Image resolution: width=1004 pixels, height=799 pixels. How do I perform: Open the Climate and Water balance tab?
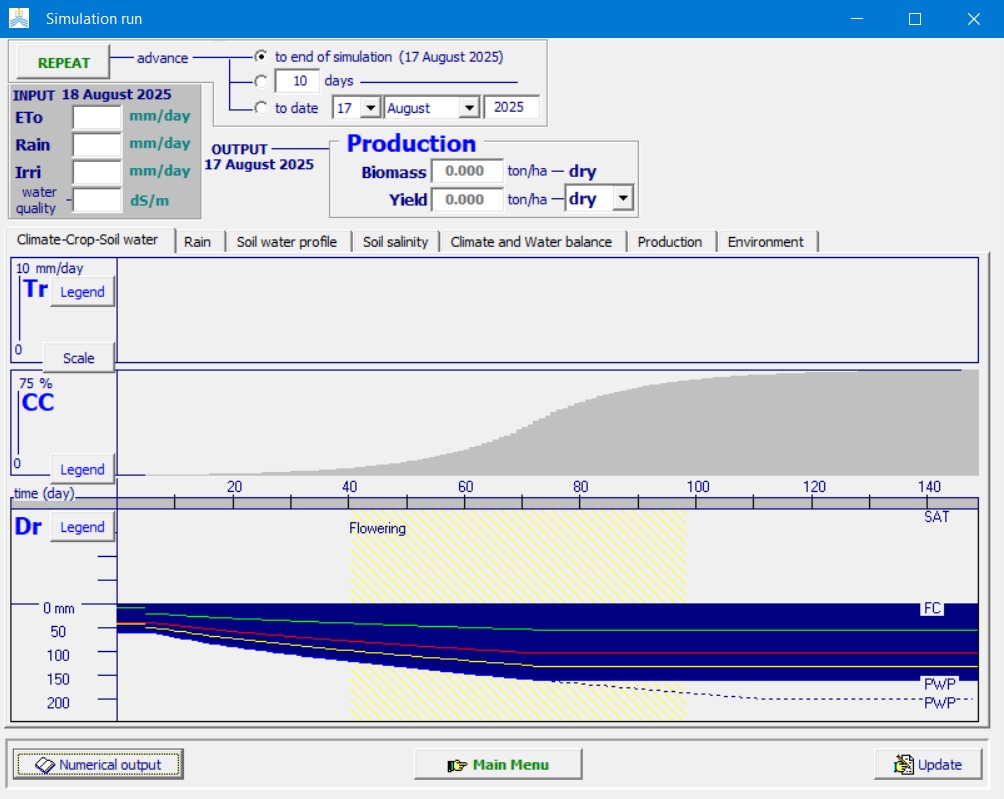(531, 242)
